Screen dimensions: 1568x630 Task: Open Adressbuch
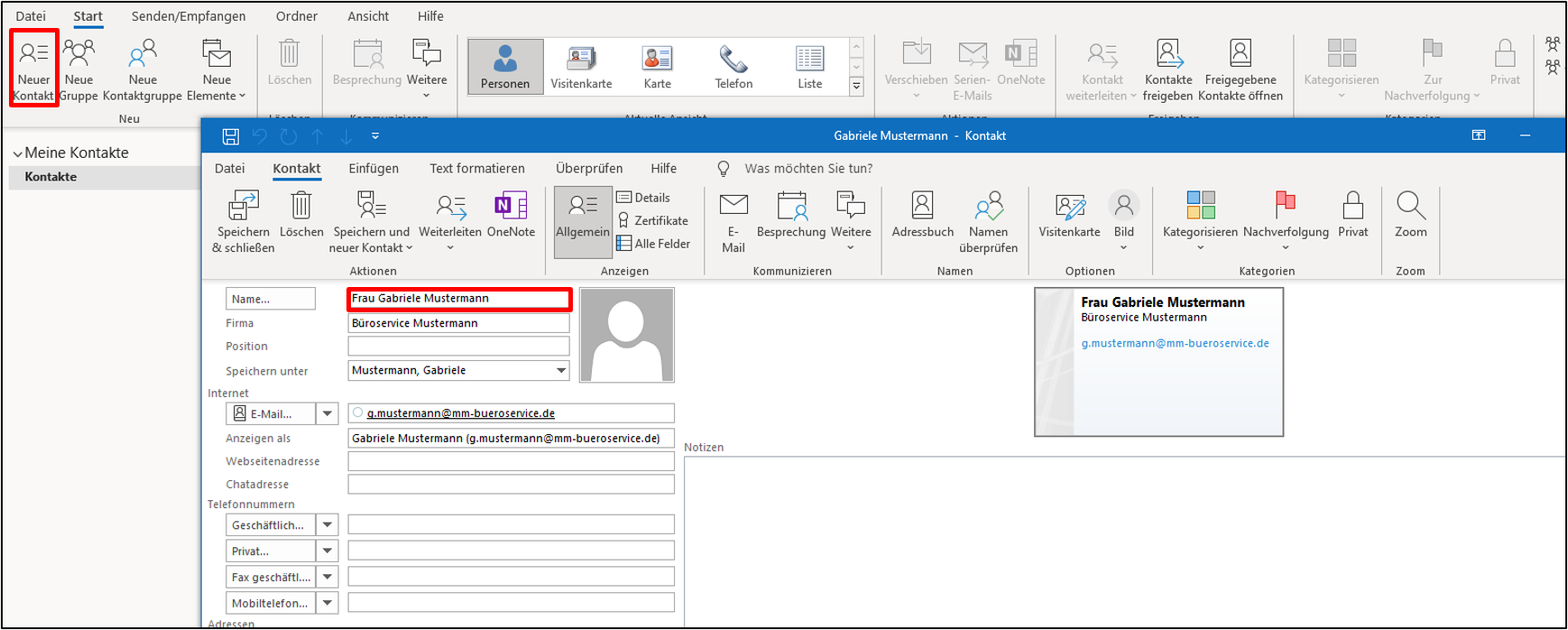click(922, 217)
